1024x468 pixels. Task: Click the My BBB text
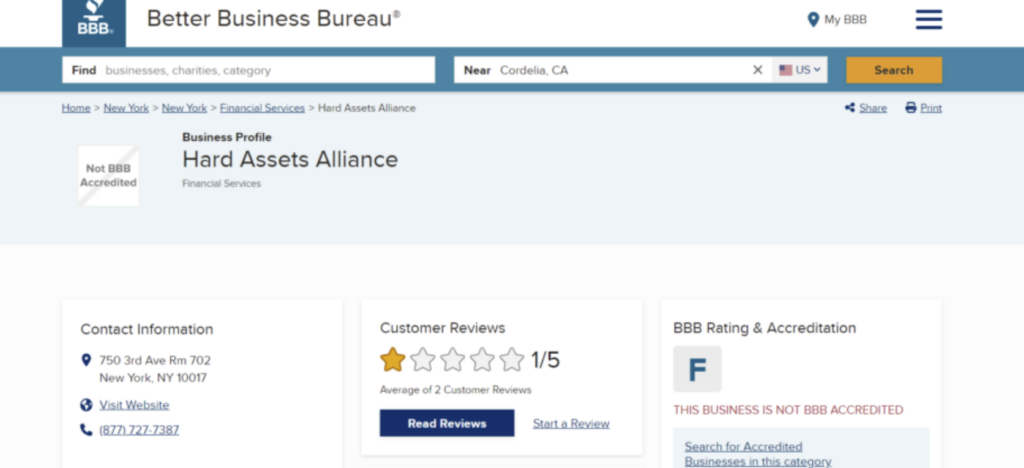[x=846, y=20]
